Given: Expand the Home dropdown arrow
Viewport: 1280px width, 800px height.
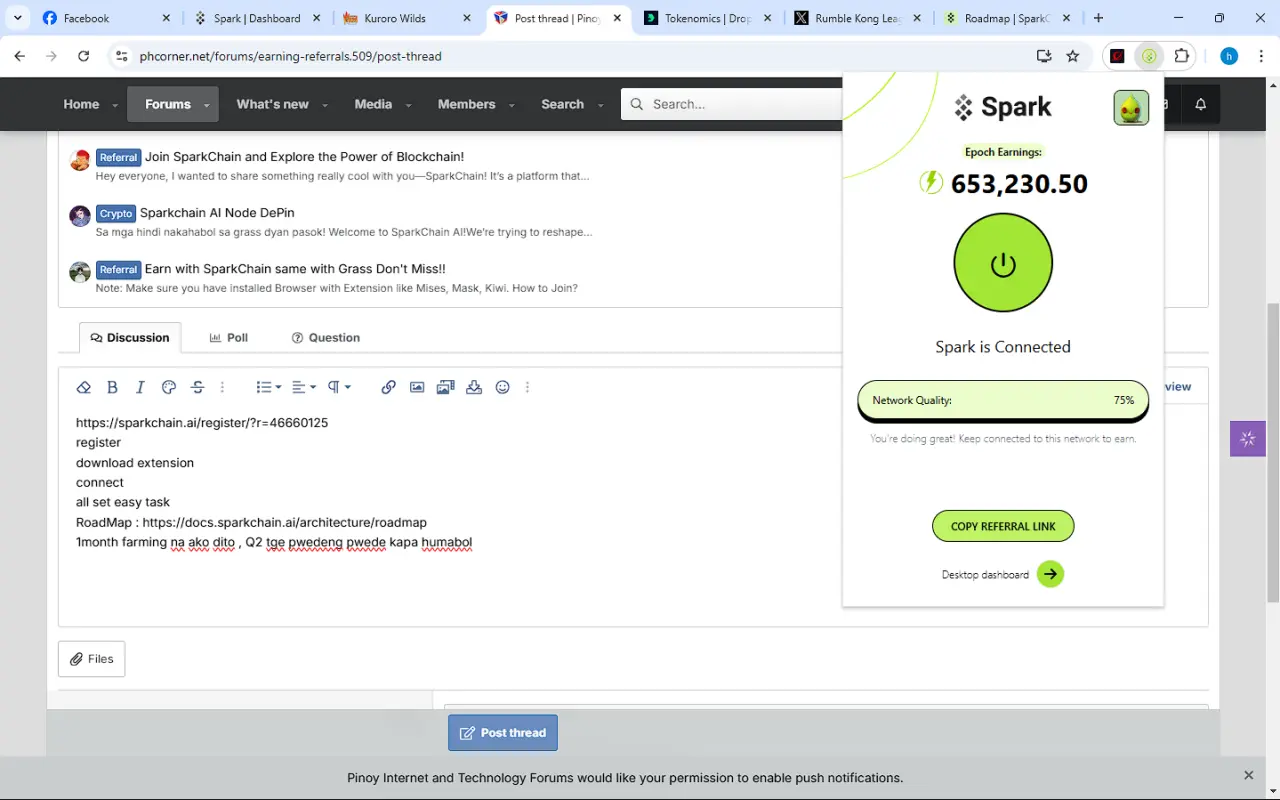Looking at the screenshot, I should click(x=115, y=105).
